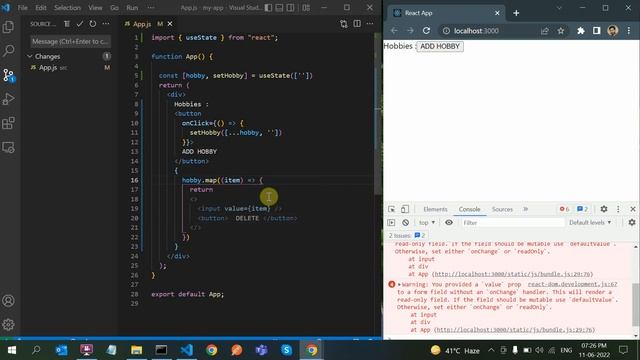Open more VS Code menus ellipsis

pos(151,8)
